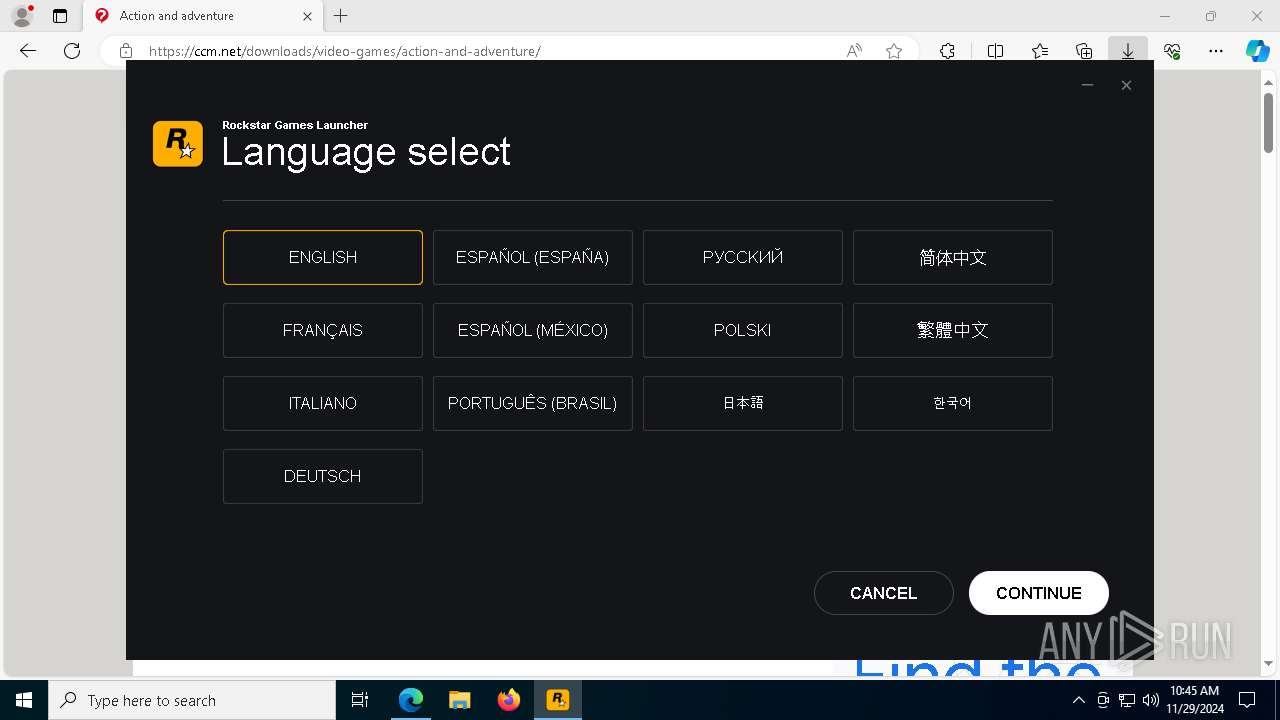
Task: Open a new Edge tab
Action: (341, 16)
